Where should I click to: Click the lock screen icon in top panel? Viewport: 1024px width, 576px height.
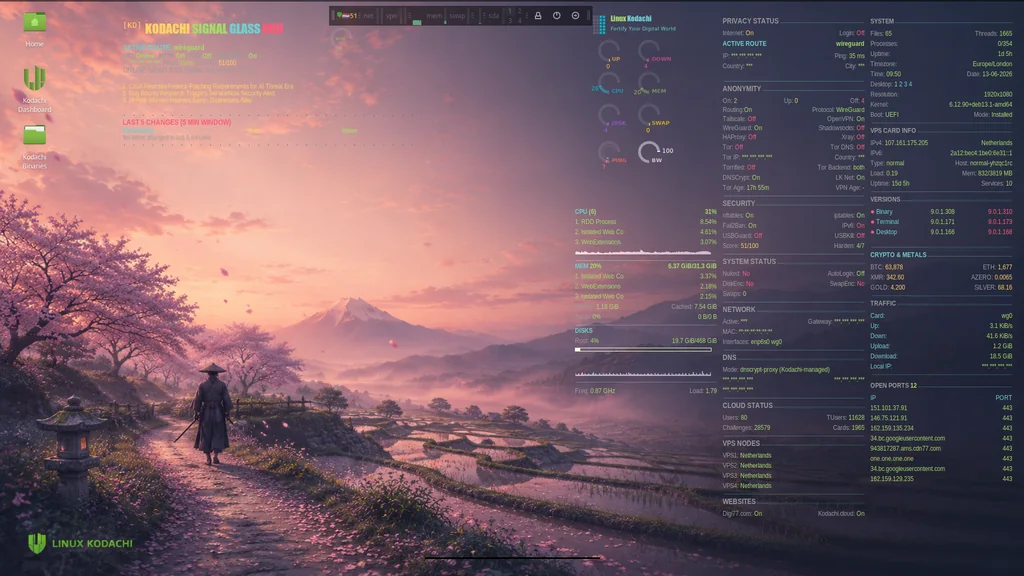tap(538, 16)
